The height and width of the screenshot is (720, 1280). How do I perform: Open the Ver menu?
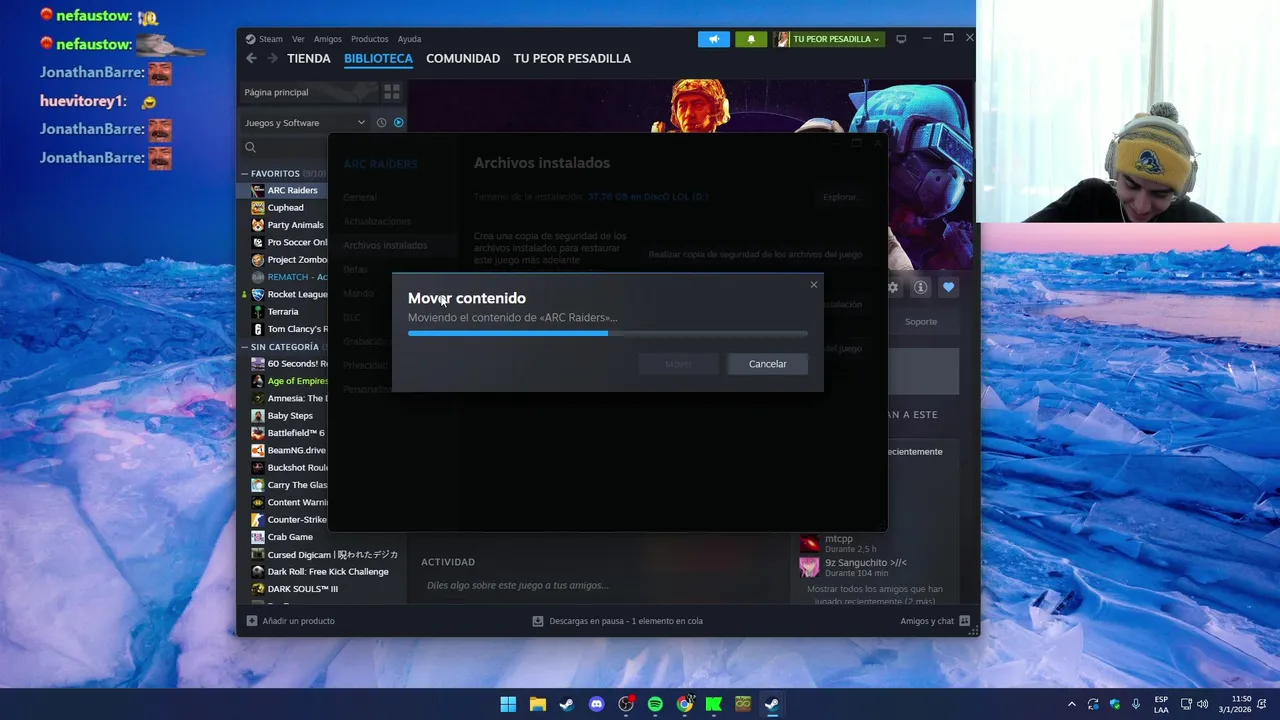[x=298, y=39]
